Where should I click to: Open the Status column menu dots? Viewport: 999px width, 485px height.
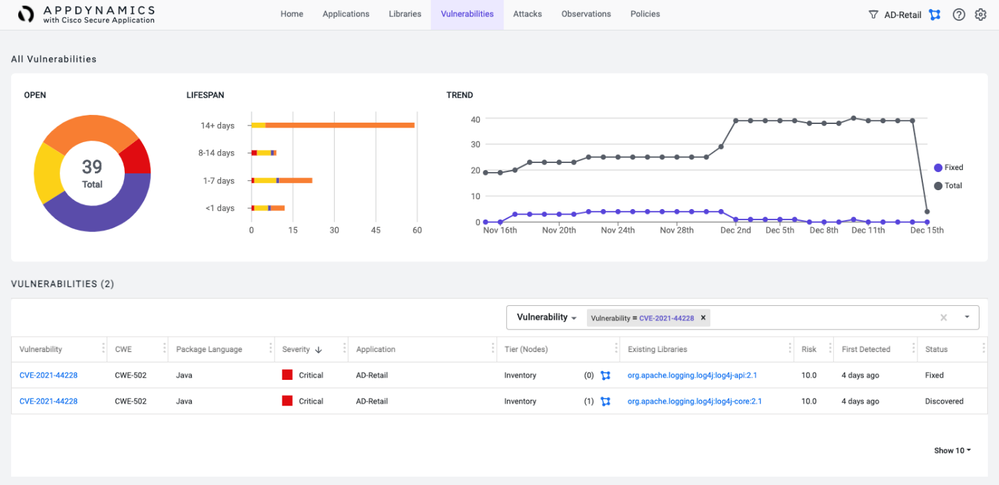click(984, 349)
